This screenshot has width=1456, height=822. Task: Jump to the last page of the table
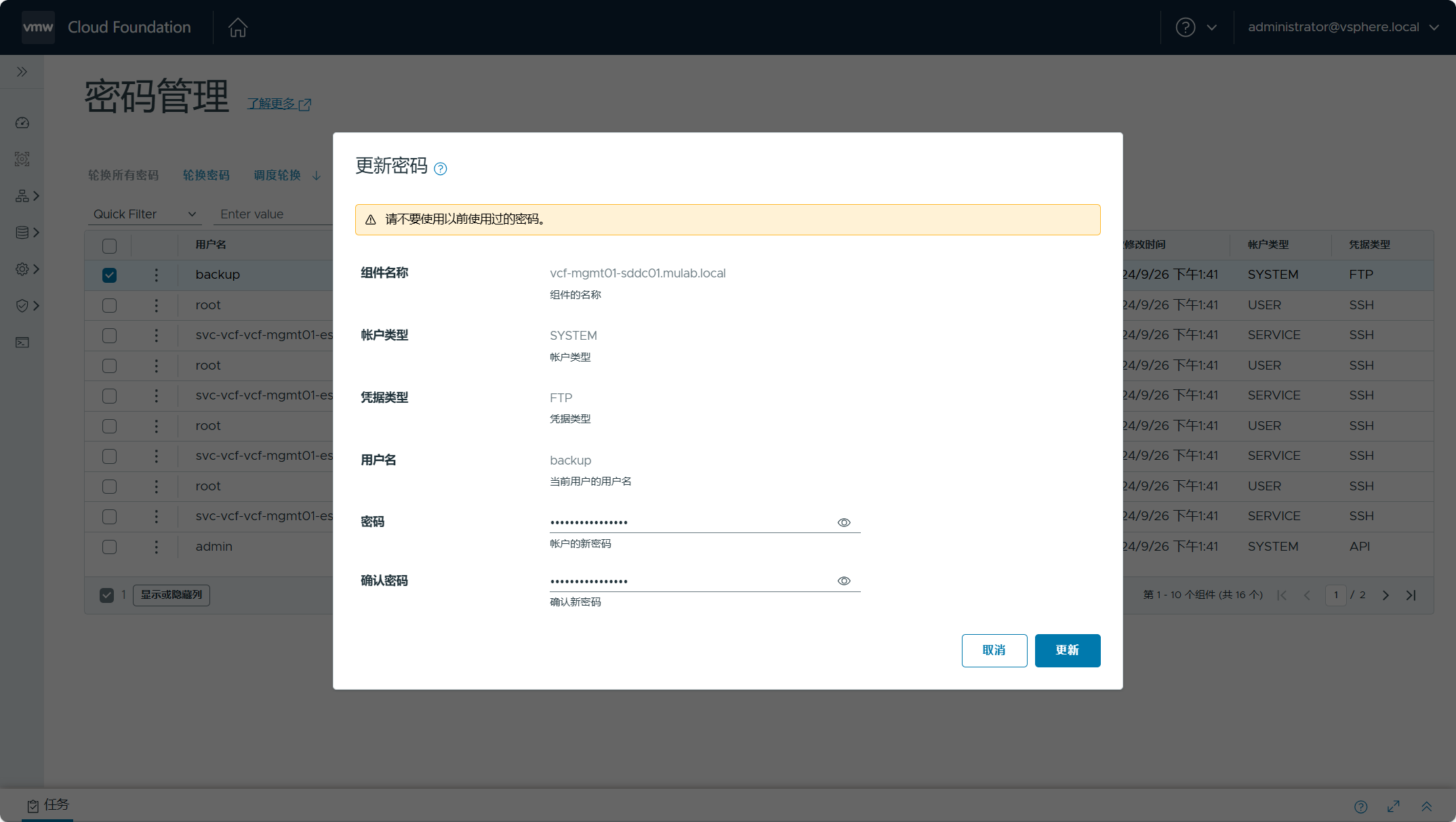pyautogui.click(x=1411, y=595)
